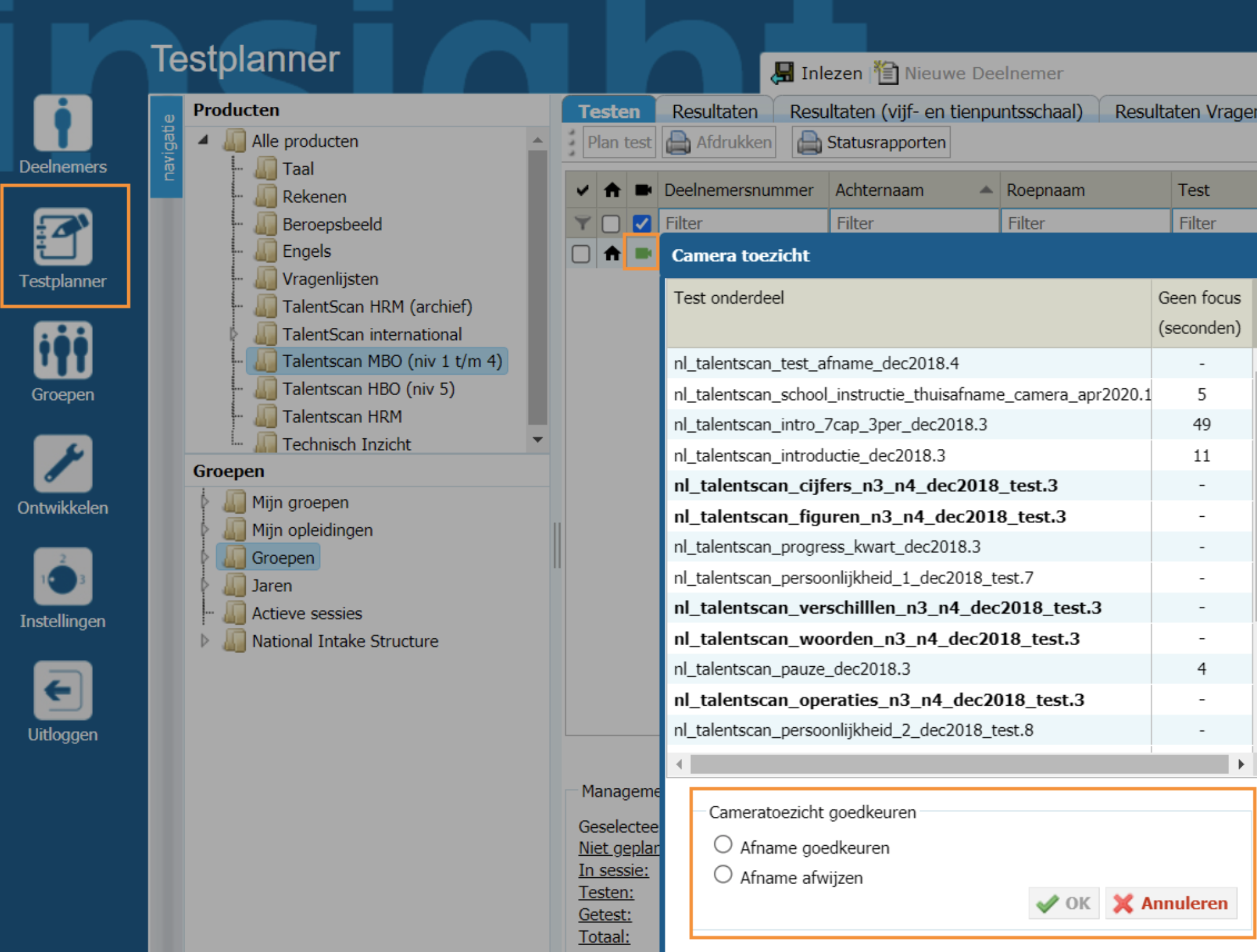The width and height of the screenshot is (1257, 952).
Task: Open Instellingen settings icon
Action: click(62, 577)
